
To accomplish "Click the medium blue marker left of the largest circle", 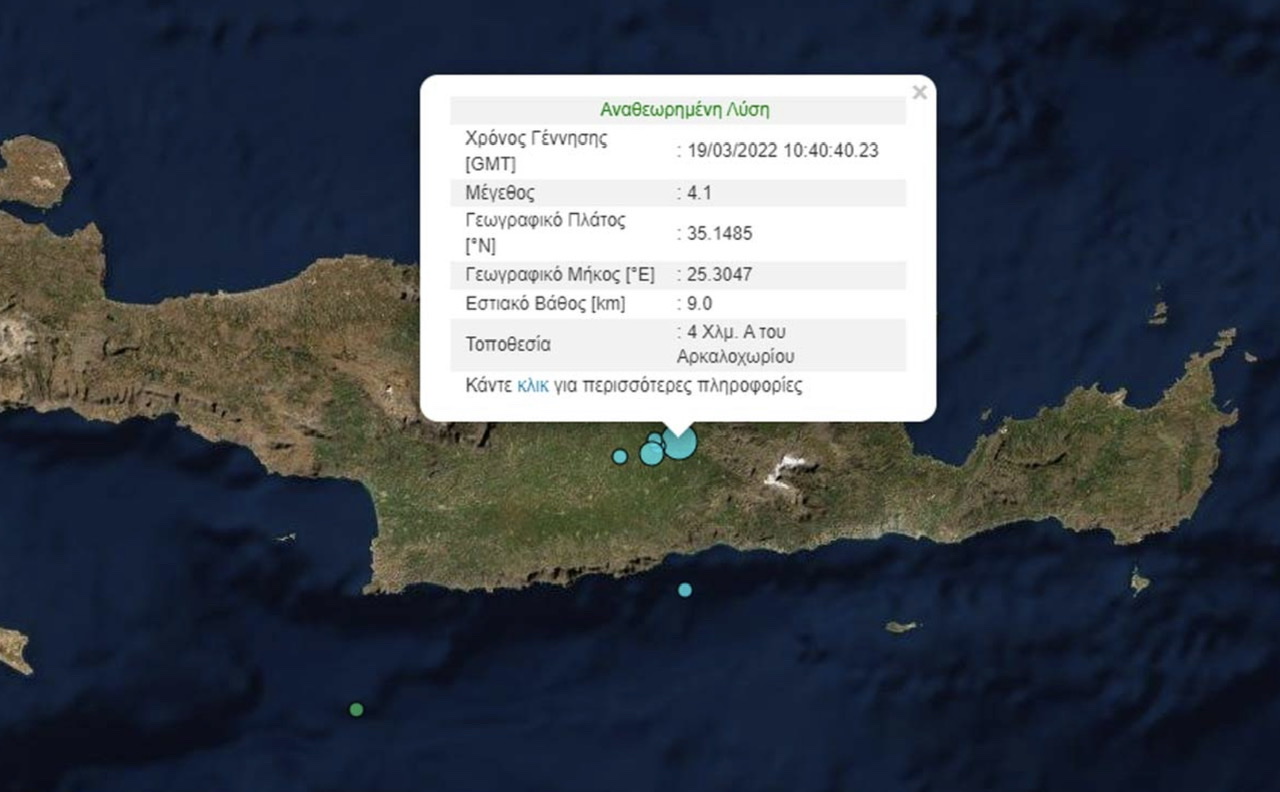I will pos(651,454).
